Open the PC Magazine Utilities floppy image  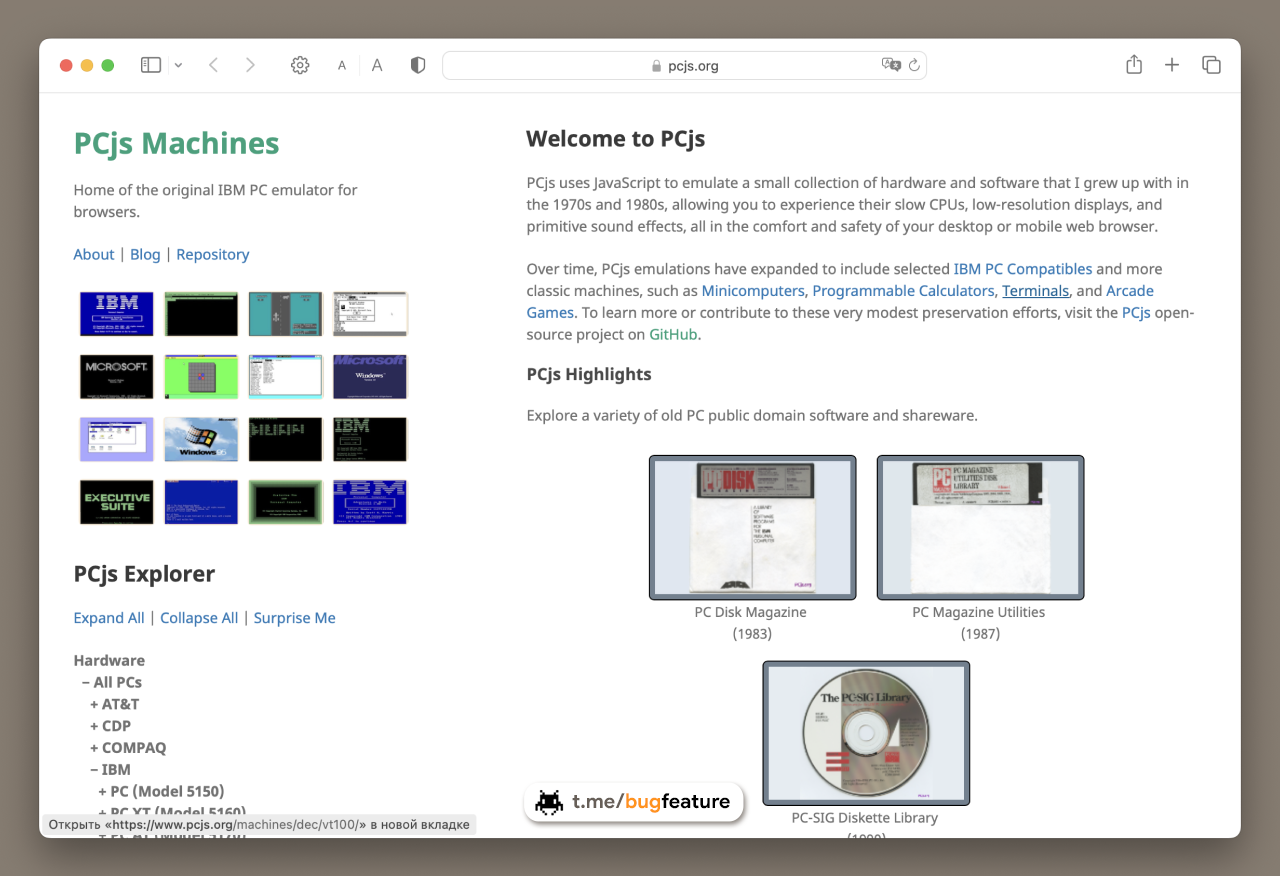click(x=980, y=527)
